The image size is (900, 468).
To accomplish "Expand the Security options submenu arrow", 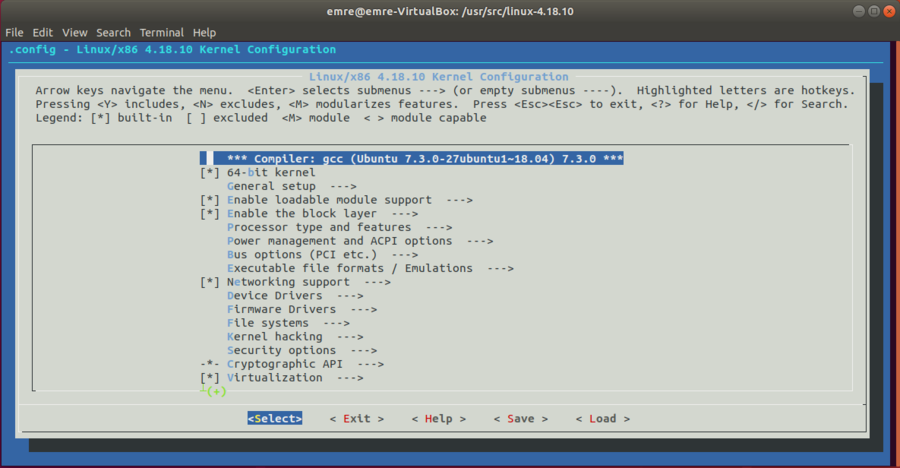I will [364, 350].
